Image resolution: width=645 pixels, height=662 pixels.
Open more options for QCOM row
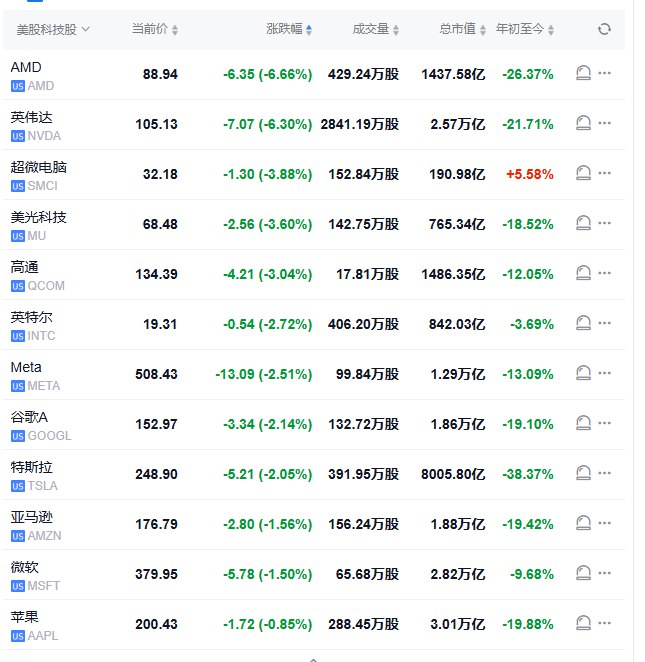(604, 273)
